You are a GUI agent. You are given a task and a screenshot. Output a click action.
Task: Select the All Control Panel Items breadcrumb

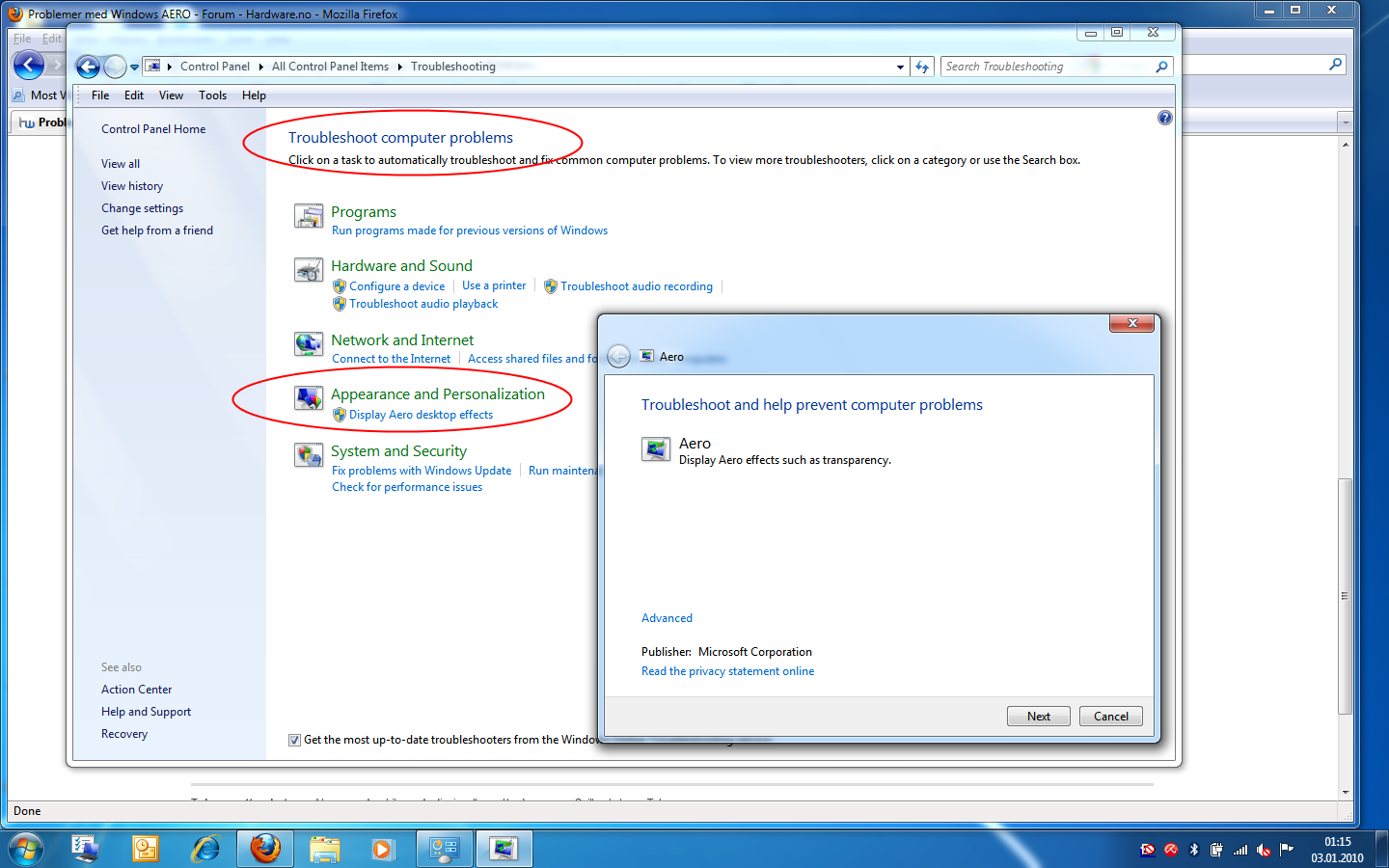coord(330,67)
